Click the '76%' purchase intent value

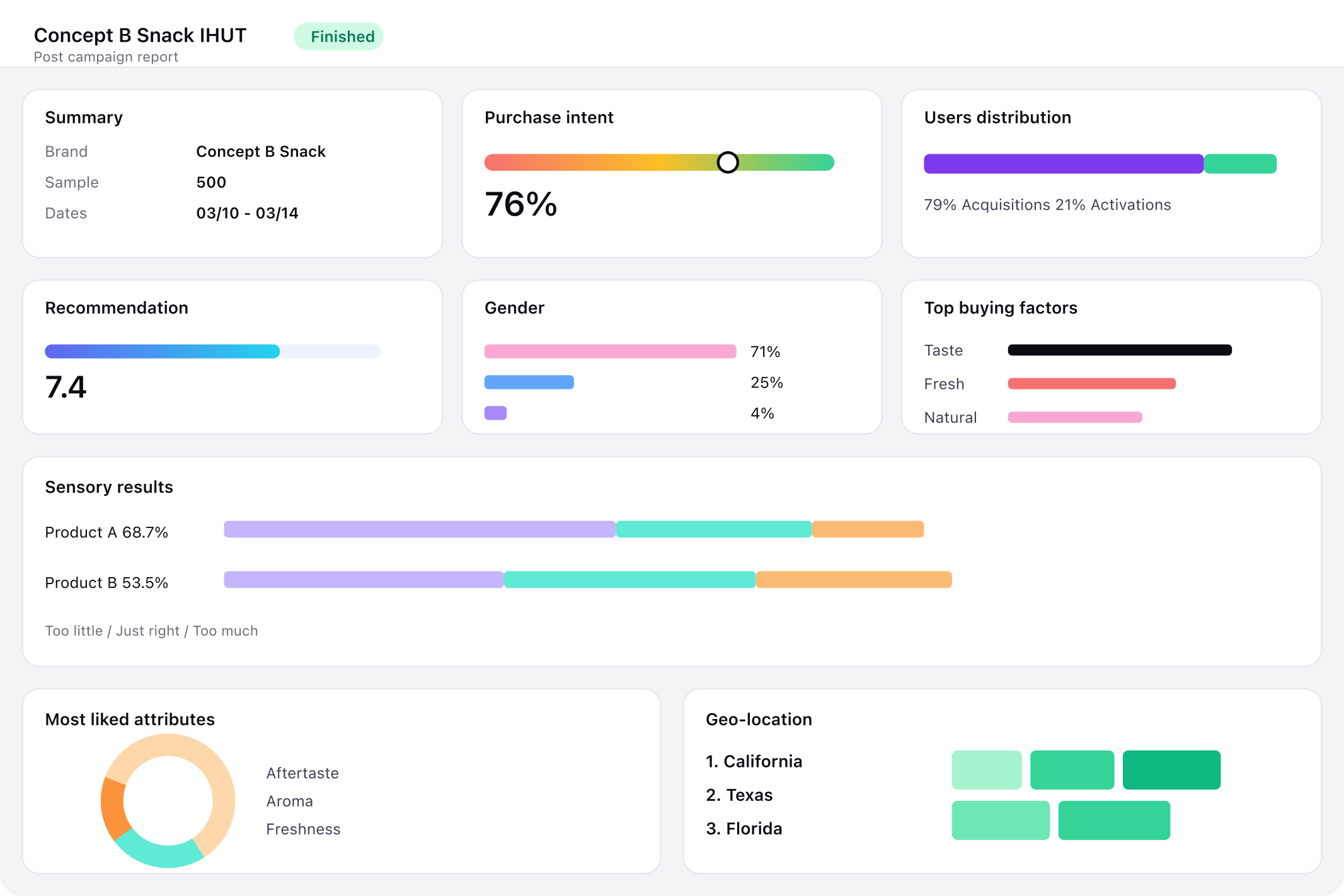coord(520,204)
